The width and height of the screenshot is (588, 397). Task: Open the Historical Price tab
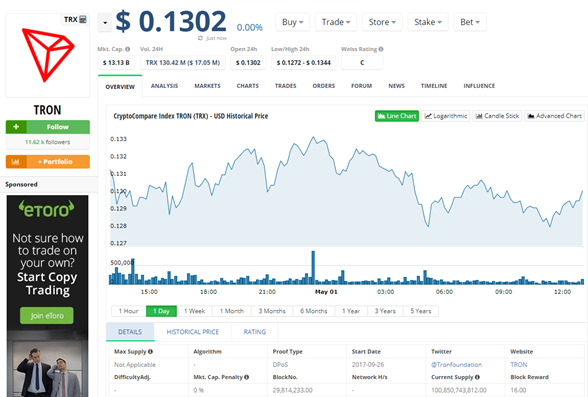(x=193, y=332)
